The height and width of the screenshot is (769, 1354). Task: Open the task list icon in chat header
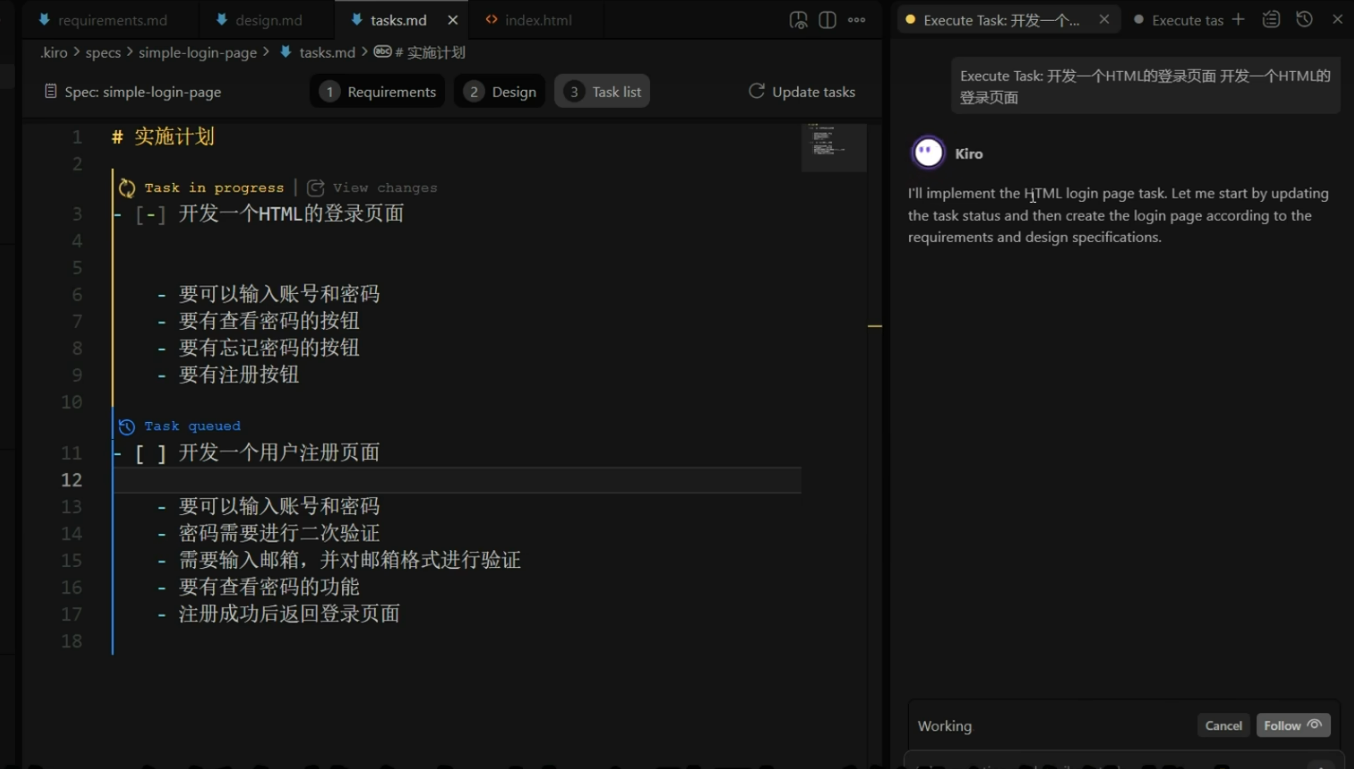tap(1271, 19)
